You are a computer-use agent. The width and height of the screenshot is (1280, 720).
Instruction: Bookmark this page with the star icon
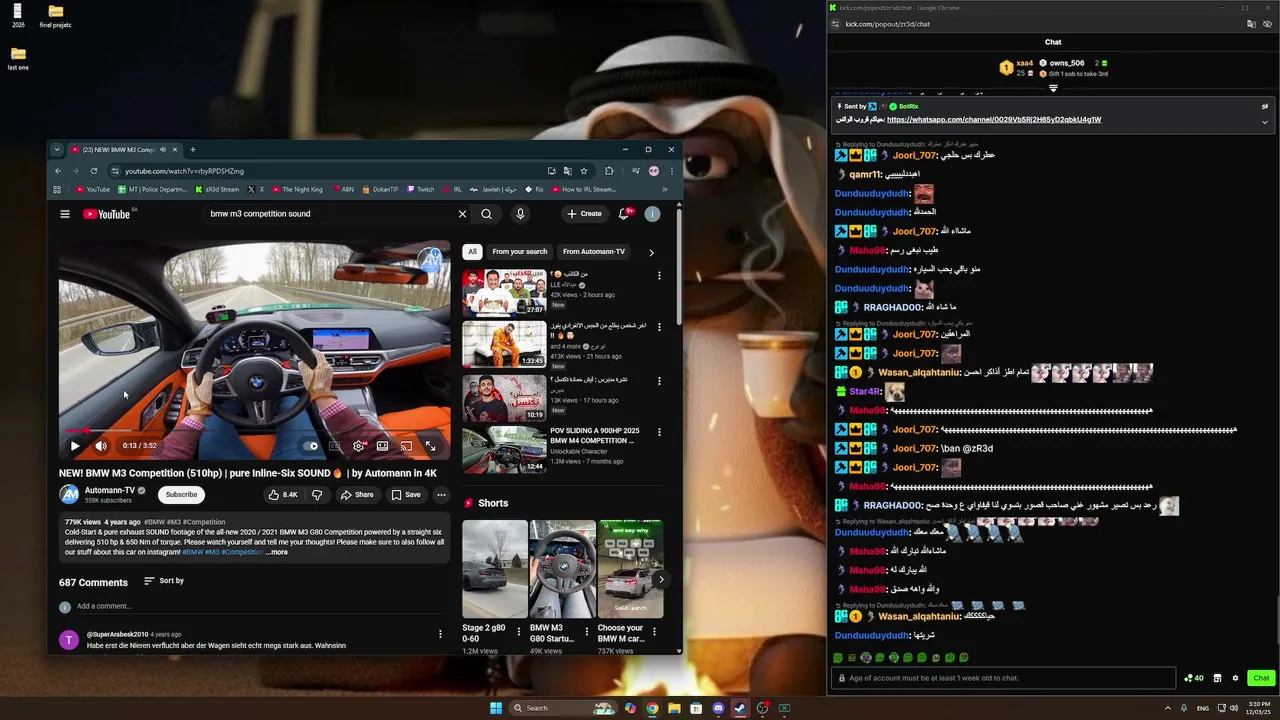[584, 171]
